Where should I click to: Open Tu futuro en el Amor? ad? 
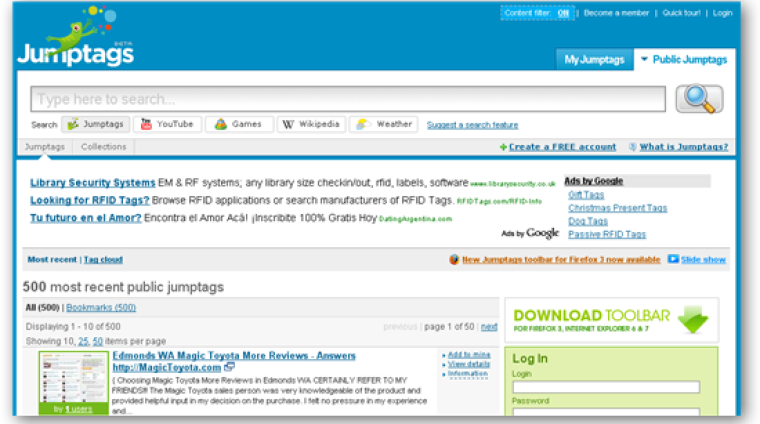click(x=86, y=218)
